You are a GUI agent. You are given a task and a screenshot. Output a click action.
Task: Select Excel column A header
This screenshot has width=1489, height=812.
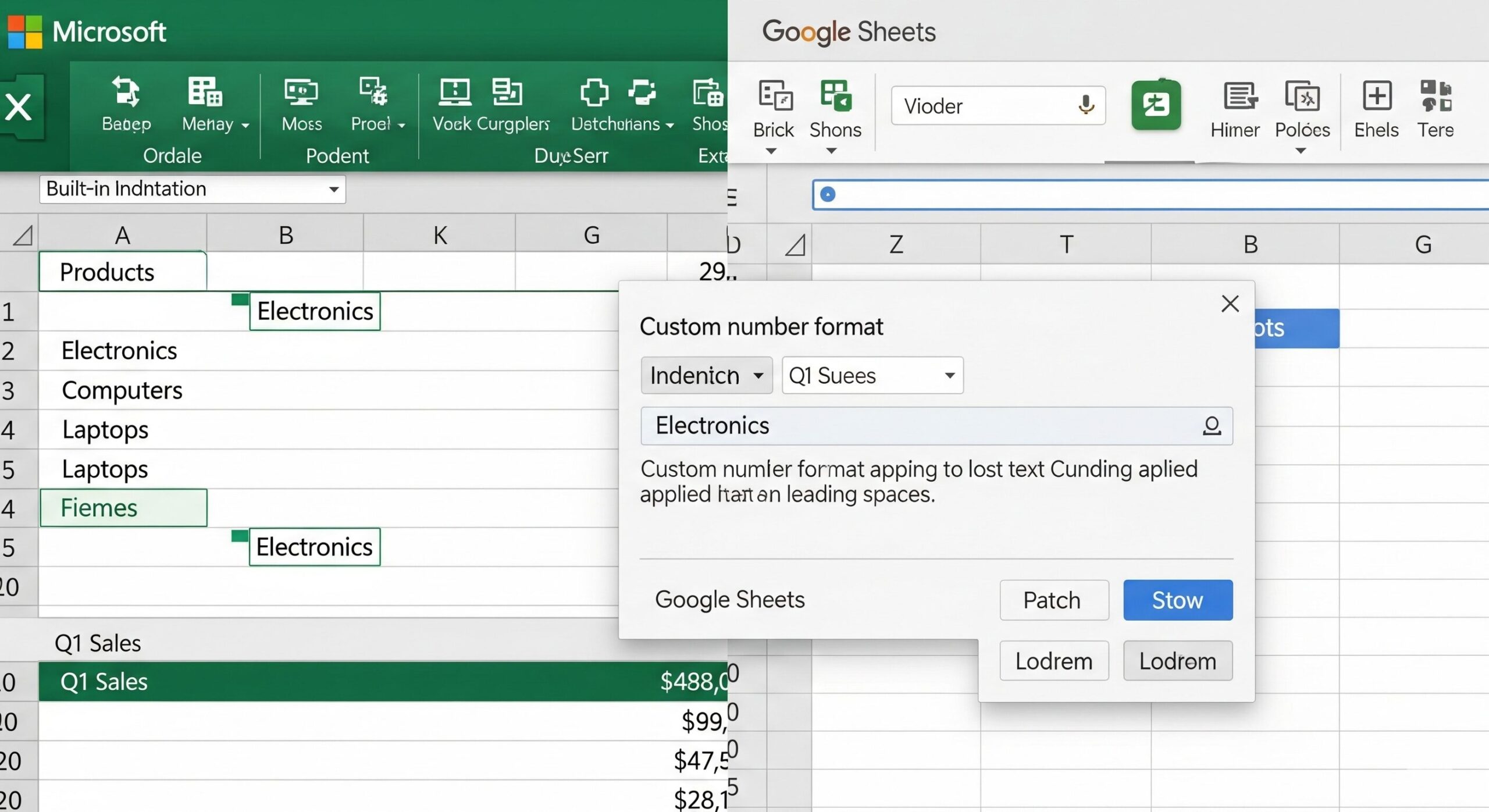point(122,236)
